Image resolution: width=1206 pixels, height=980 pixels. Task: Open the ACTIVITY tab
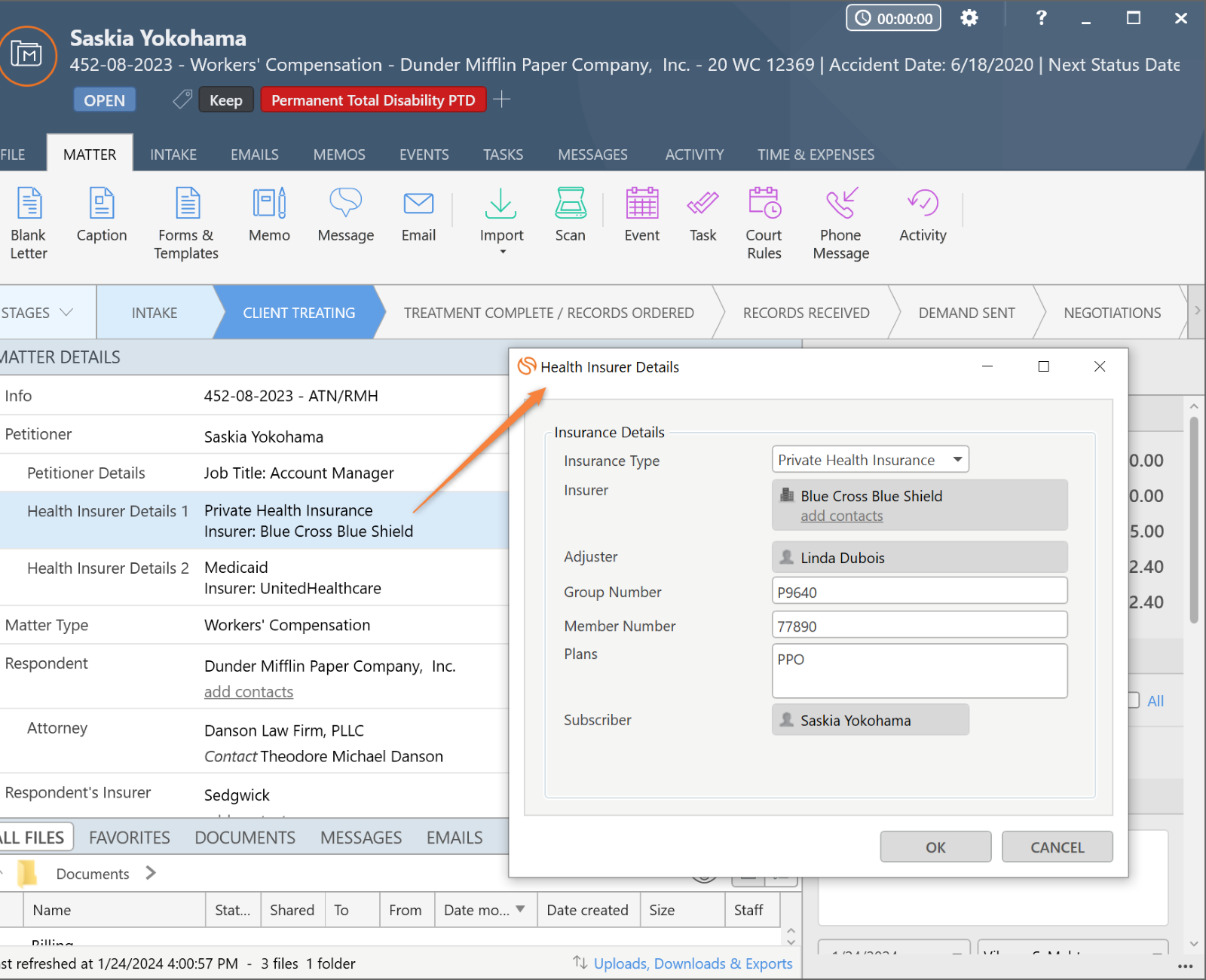coord(694,155)
